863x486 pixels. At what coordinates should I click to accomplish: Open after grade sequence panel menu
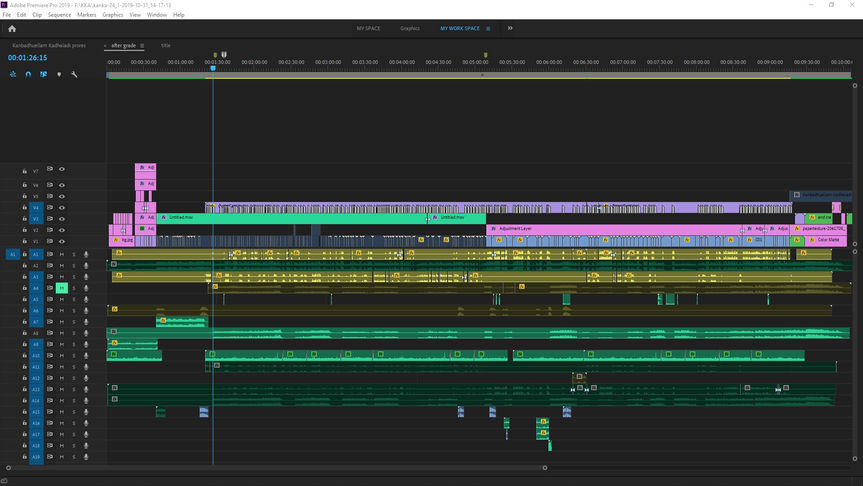click(142, 46)
